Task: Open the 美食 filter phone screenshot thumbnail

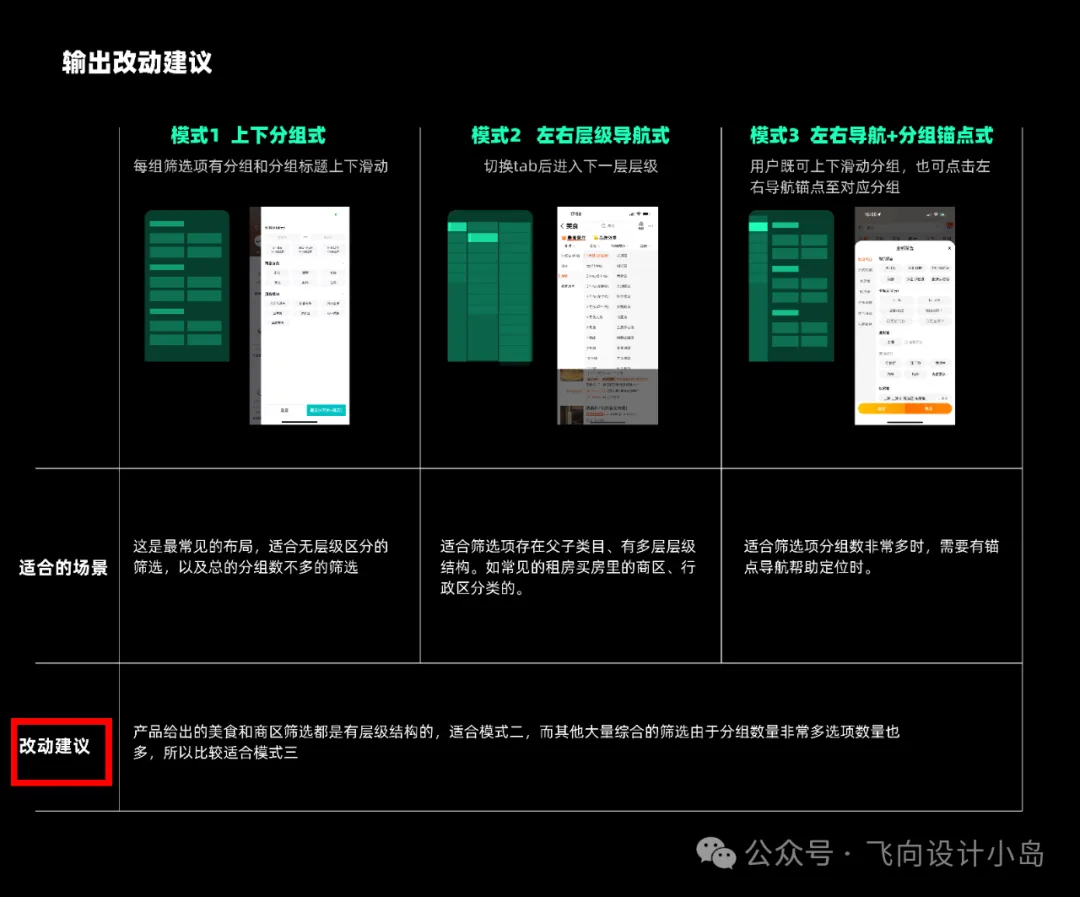Action: 608,316
